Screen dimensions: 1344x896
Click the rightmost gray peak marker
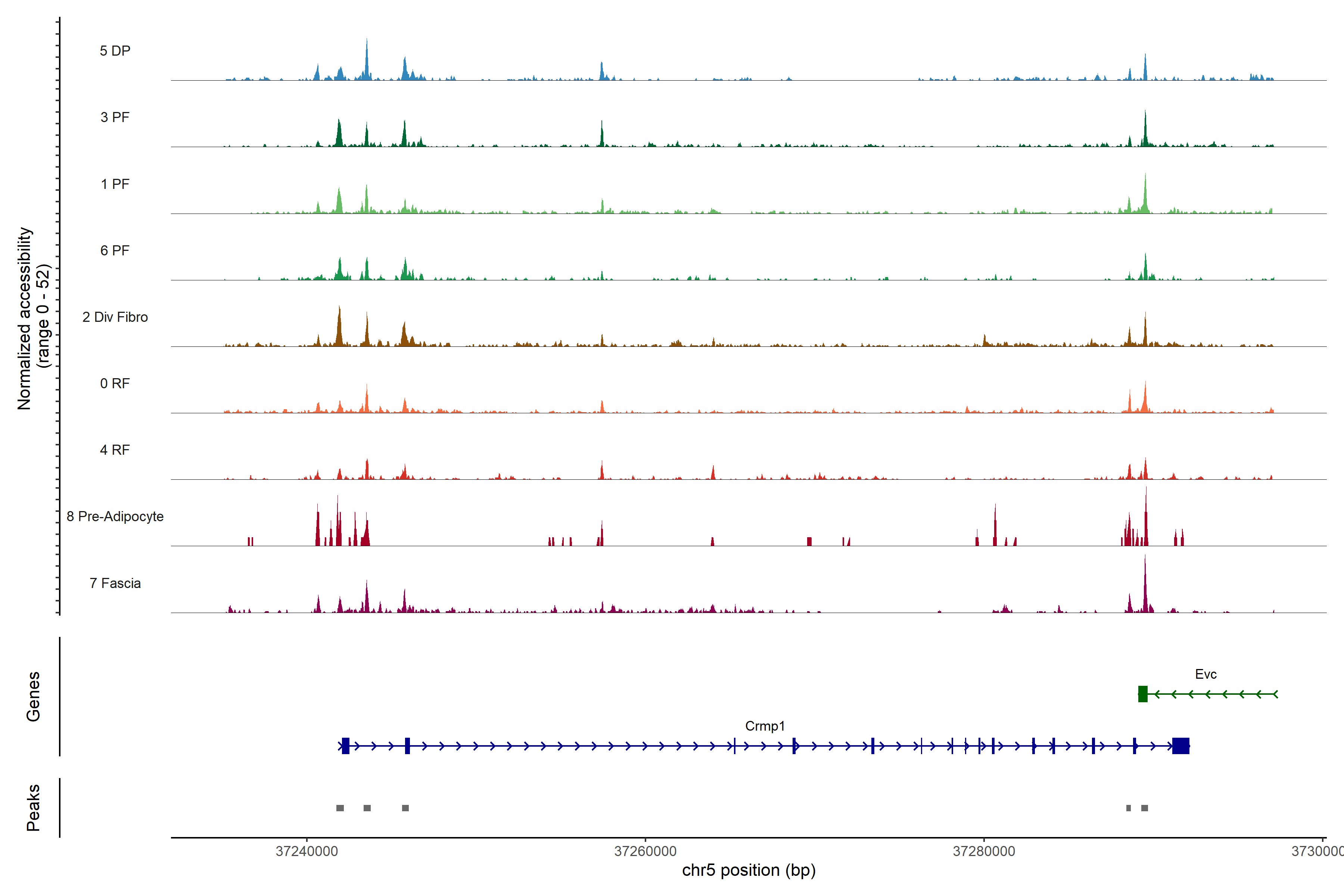(x=1145, y=808)
